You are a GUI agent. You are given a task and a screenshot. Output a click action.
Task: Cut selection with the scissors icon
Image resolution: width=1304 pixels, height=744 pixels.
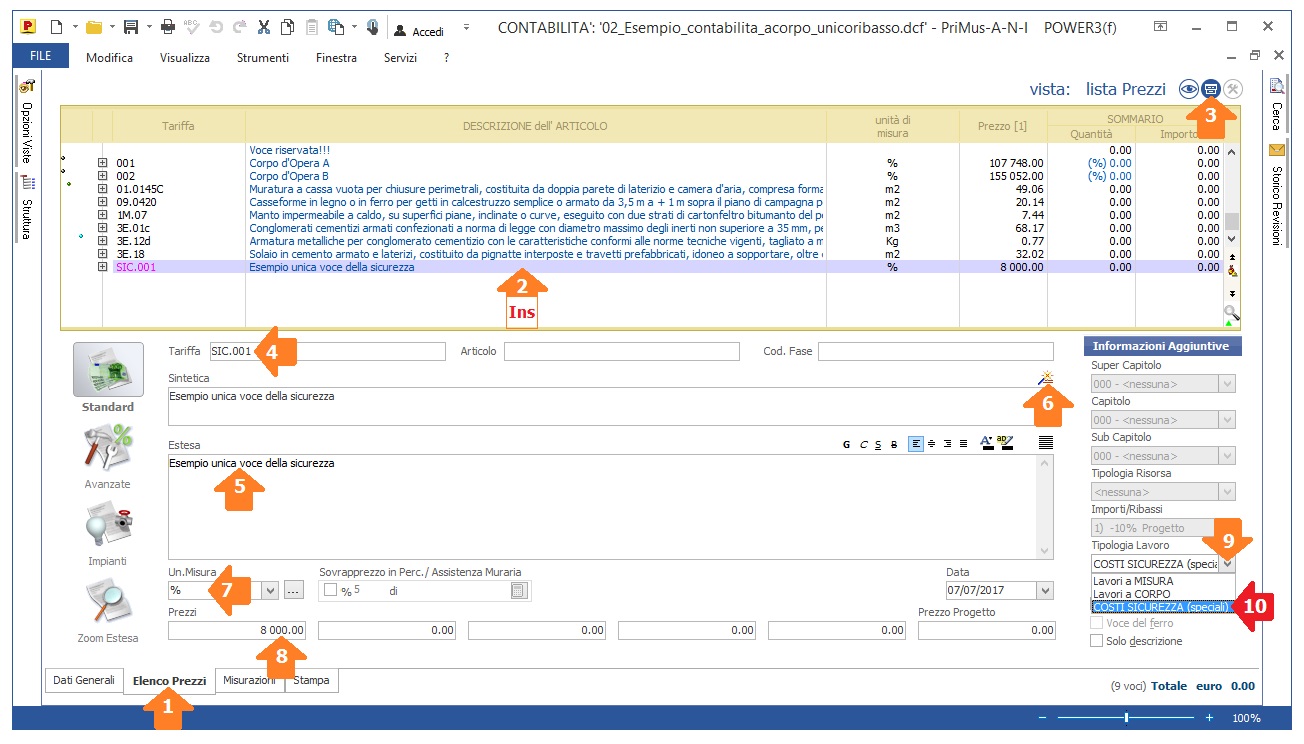(x=264, y=28)
